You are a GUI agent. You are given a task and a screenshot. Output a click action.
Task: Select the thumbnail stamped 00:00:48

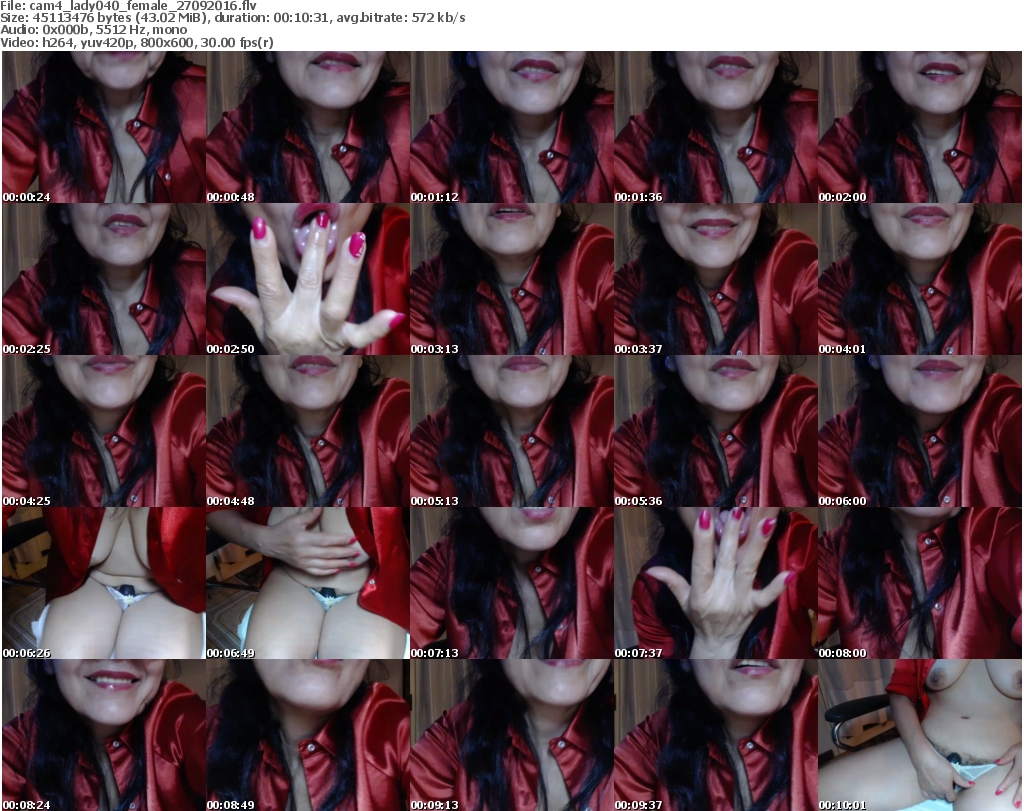tap(308, 127)
